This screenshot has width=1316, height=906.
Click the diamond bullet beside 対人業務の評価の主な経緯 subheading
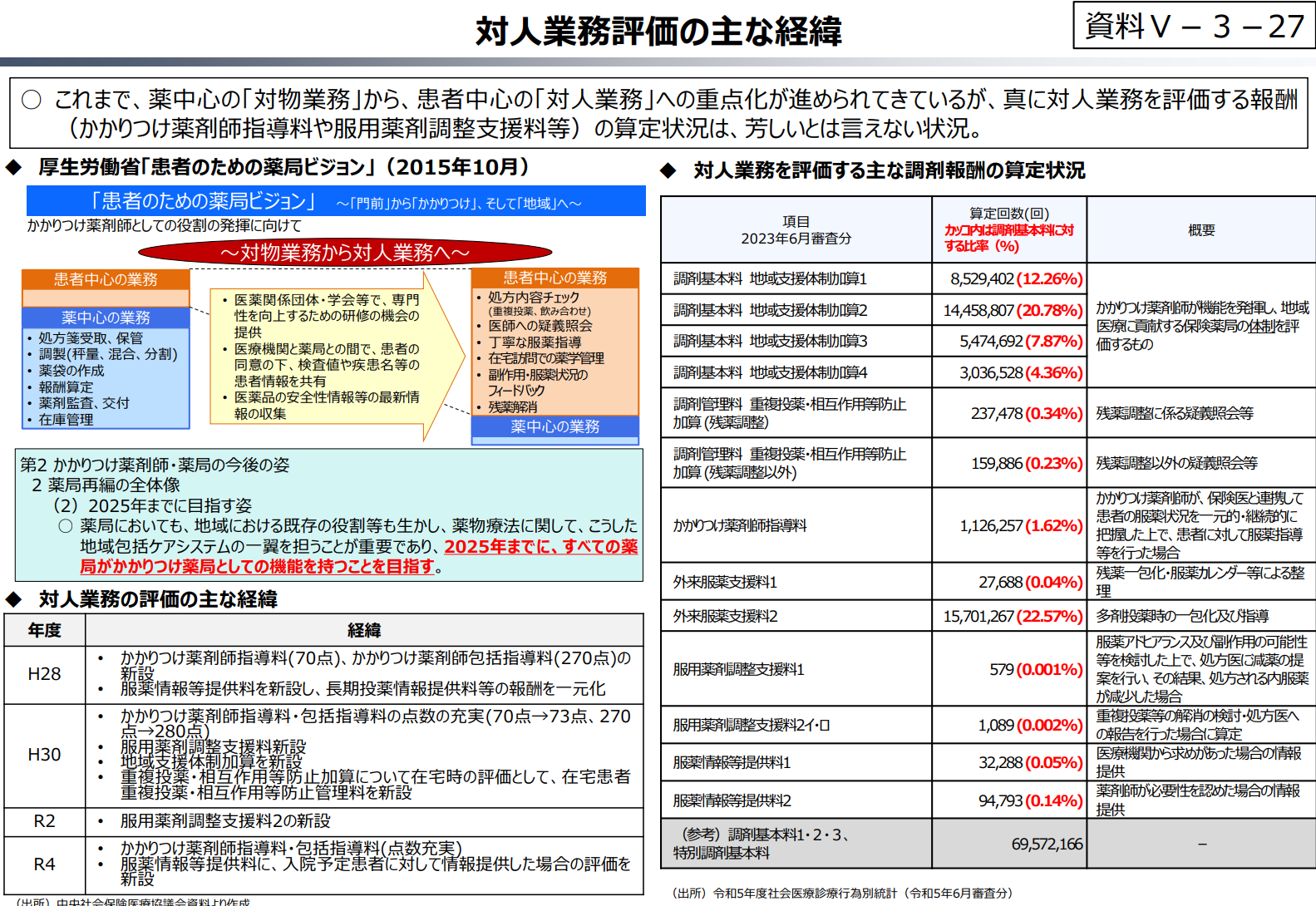13,599
